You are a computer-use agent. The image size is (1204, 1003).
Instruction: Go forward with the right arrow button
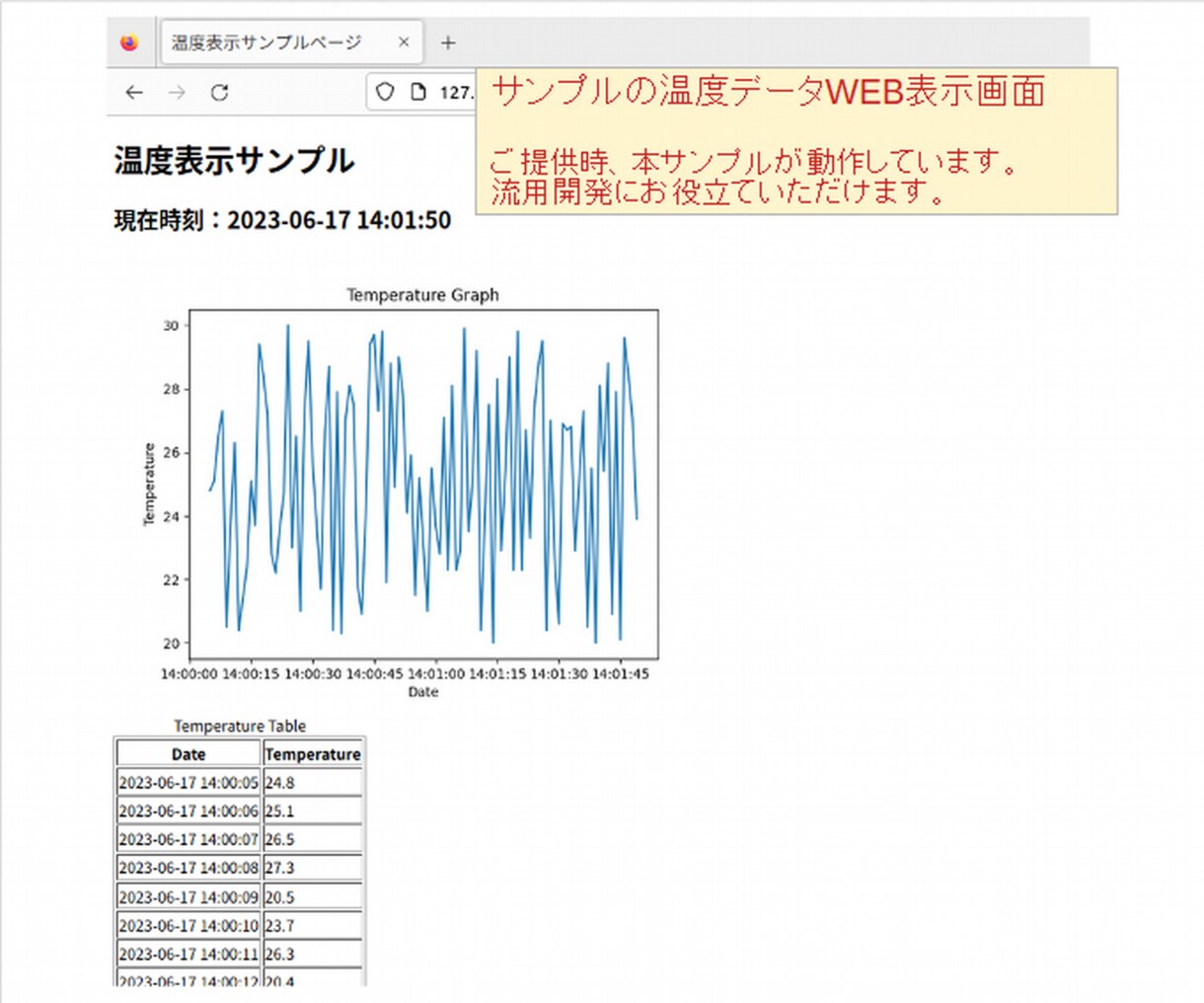[x=177, y=92]
